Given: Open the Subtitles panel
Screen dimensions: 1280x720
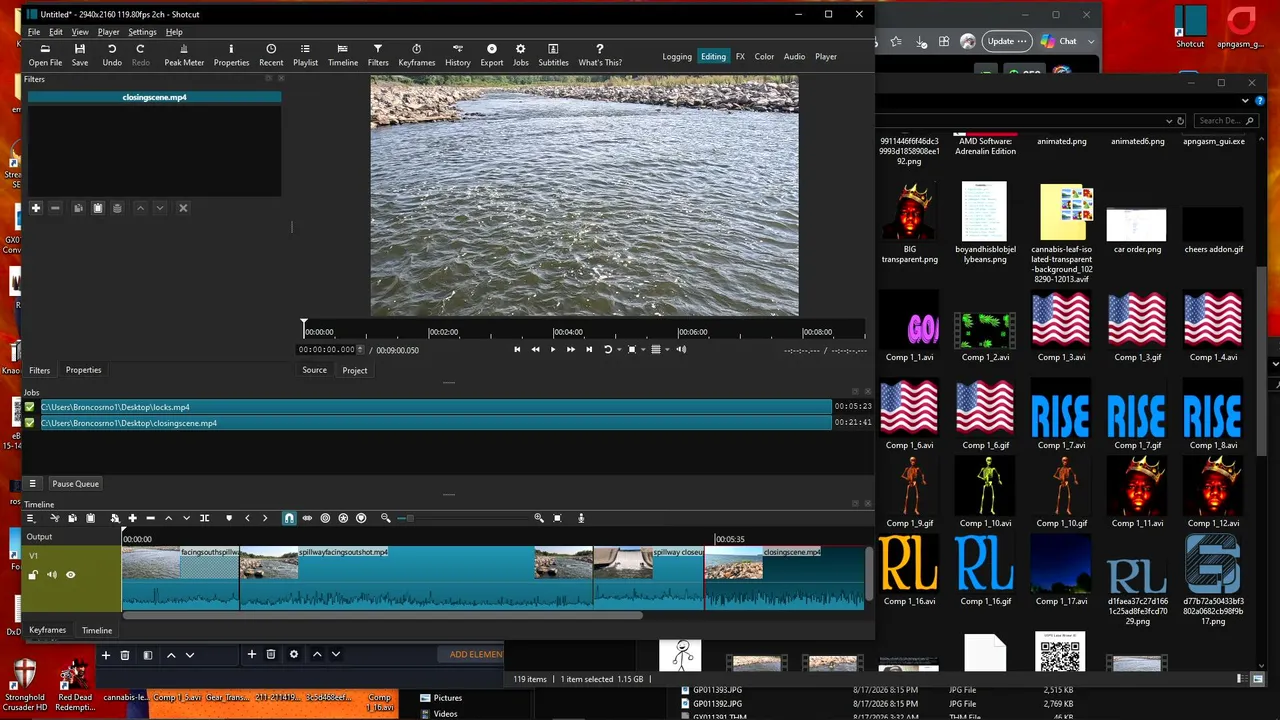Looking at the screenshot, I should [554, 55].
